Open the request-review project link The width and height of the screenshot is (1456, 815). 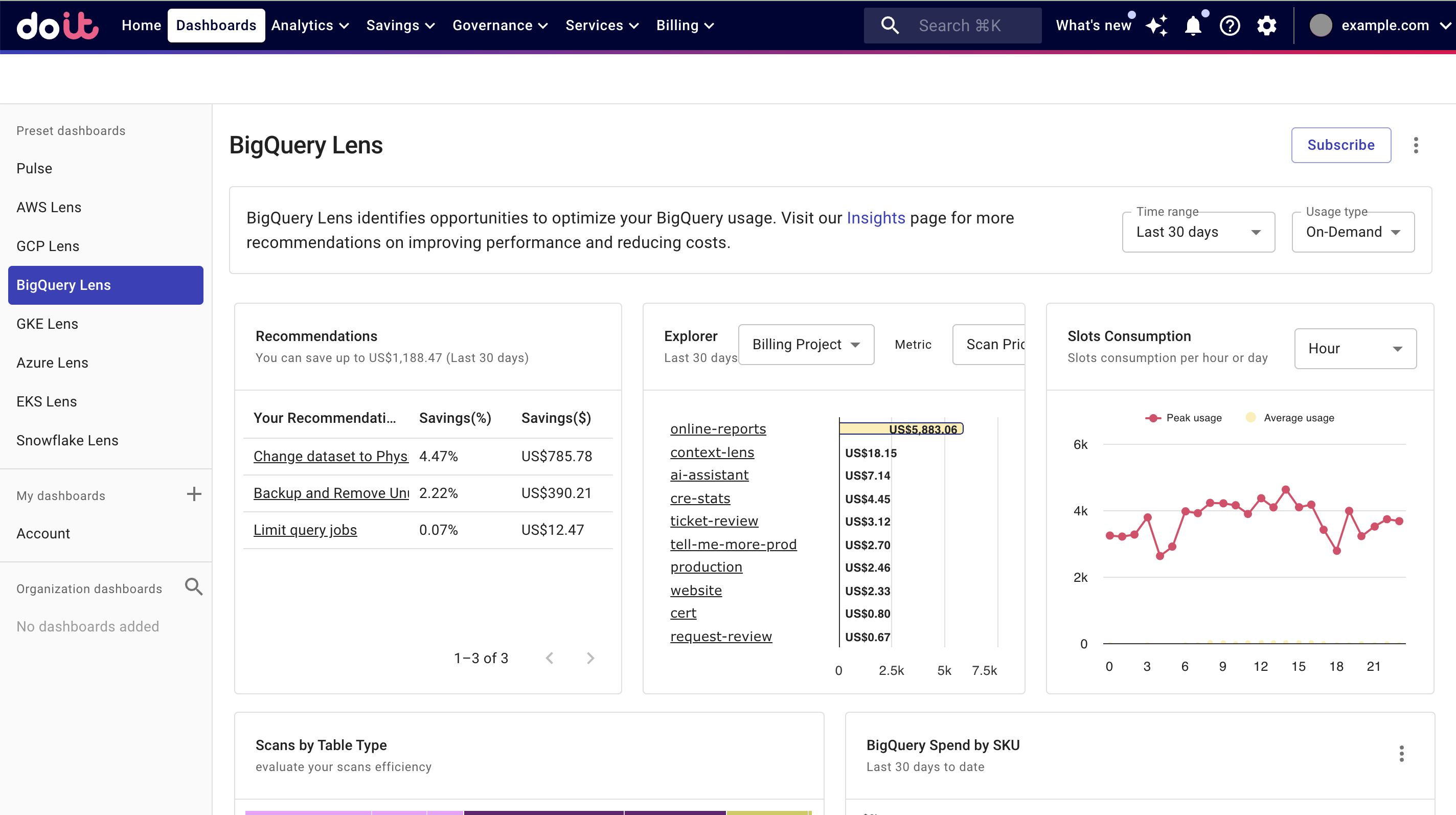721,637
